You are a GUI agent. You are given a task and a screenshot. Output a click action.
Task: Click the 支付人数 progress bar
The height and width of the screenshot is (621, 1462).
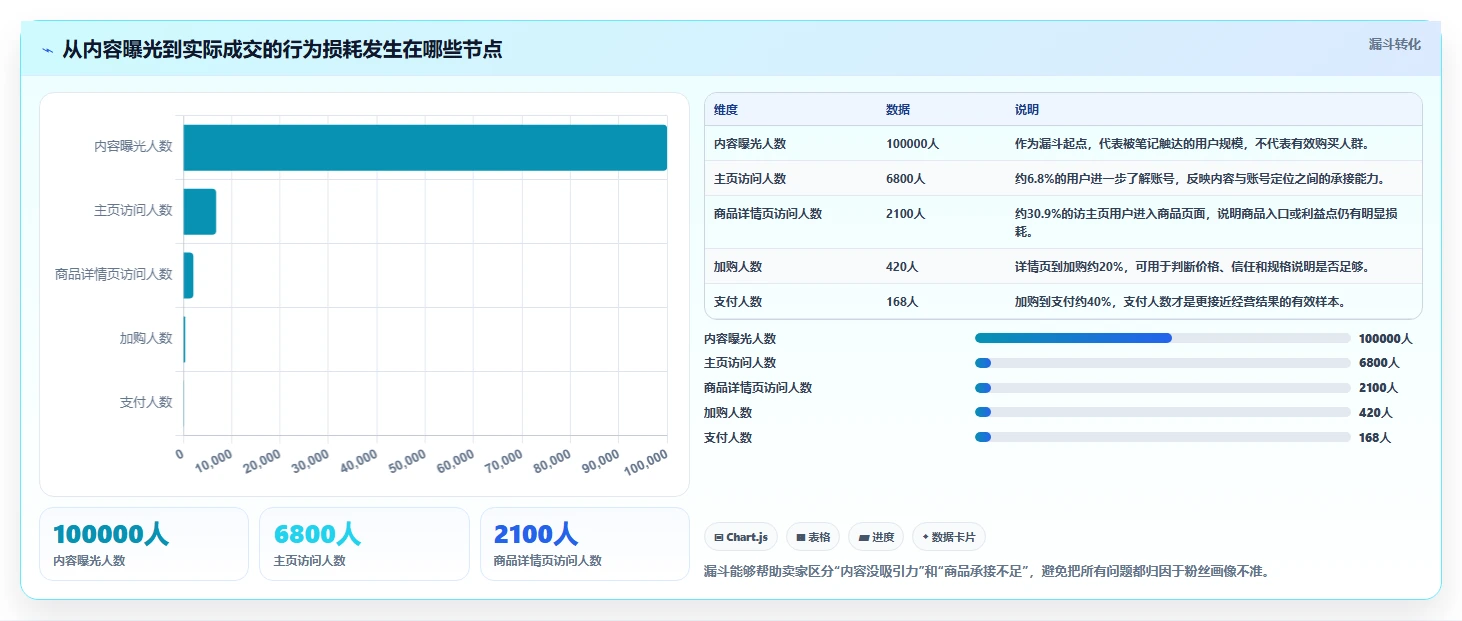1163,437
